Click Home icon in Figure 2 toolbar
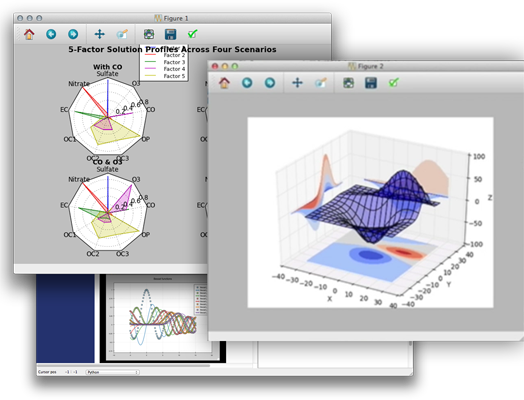524x400 pixels. click(x=224, y=83)
